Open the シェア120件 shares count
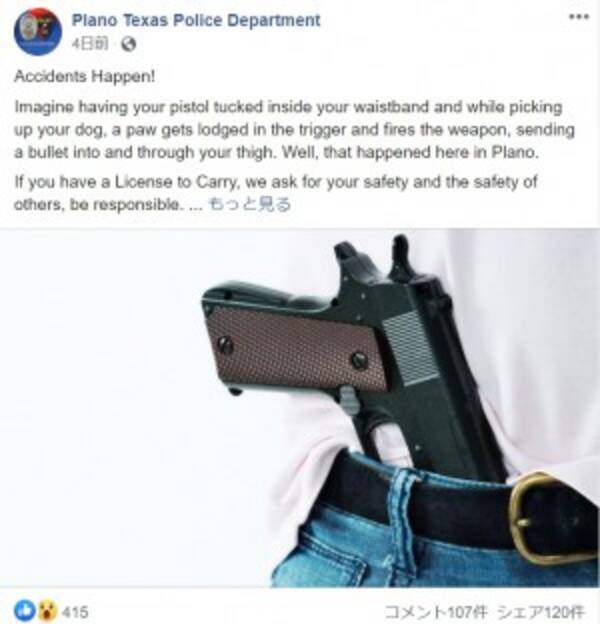The height and width of the screenshot is (624, 600). pos(542,611)
